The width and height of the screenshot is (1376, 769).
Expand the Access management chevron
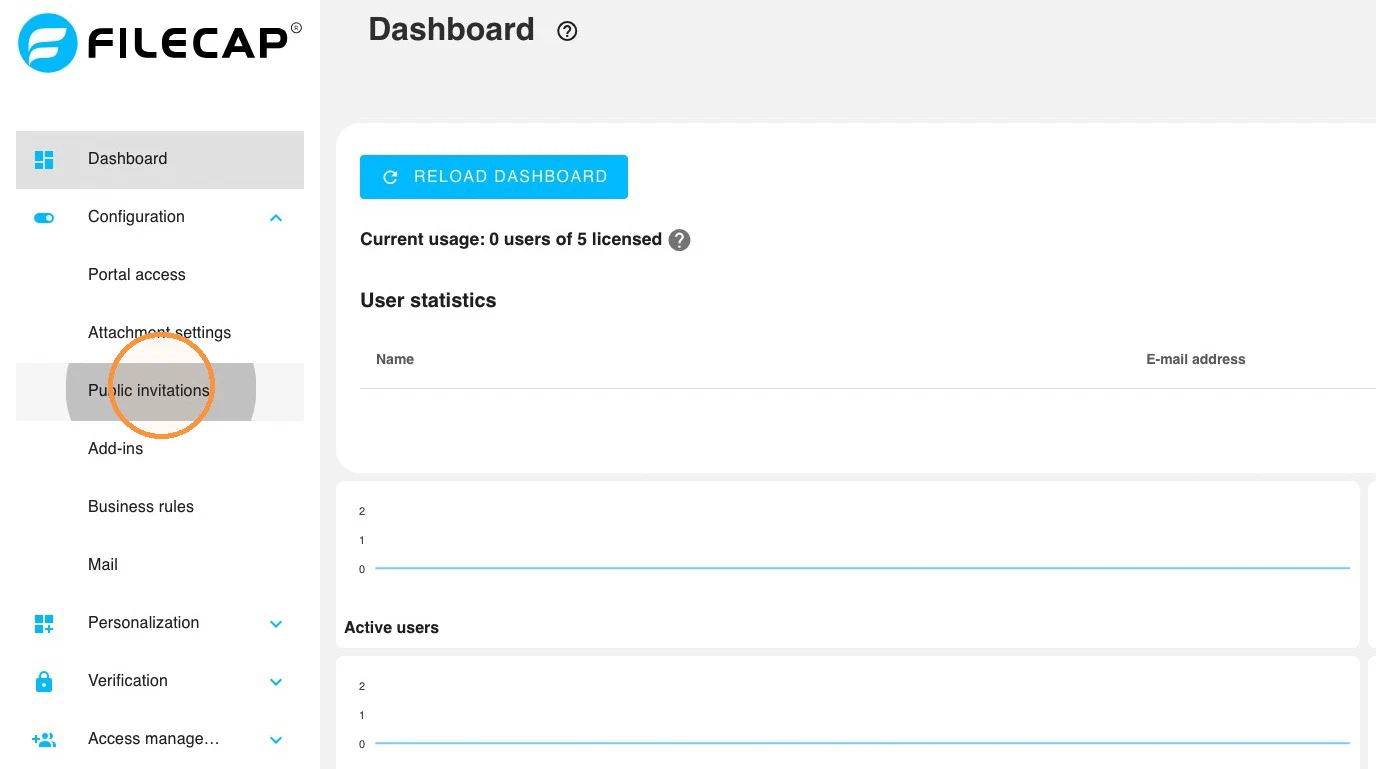point(276,740)
